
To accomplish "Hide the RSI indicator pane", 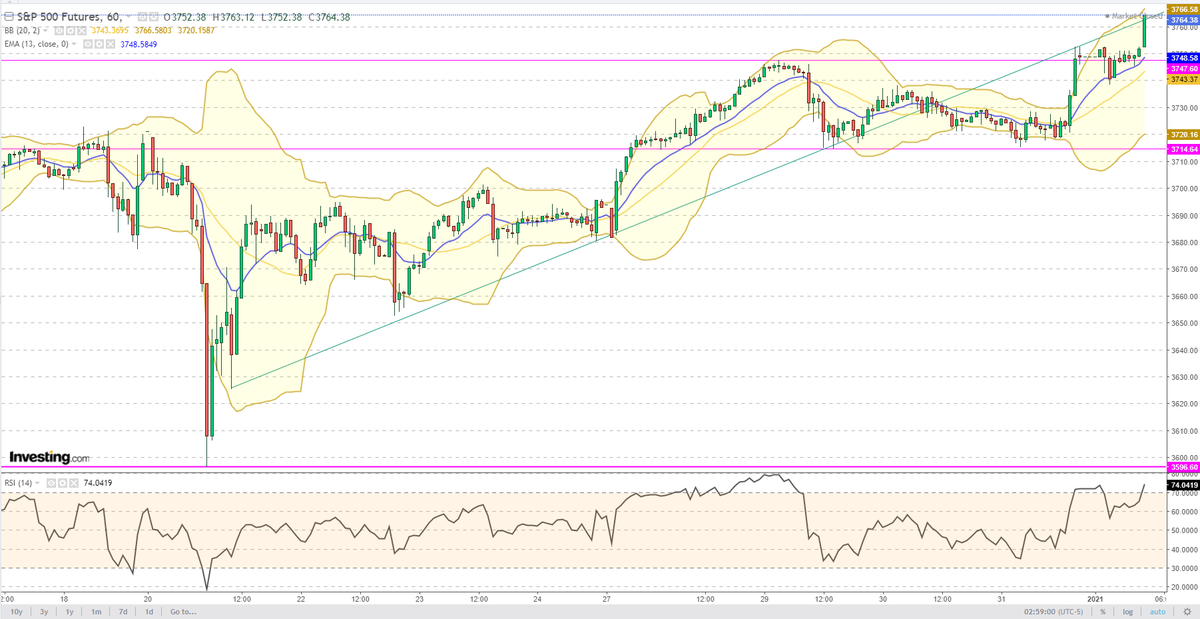I will (50, 482).
